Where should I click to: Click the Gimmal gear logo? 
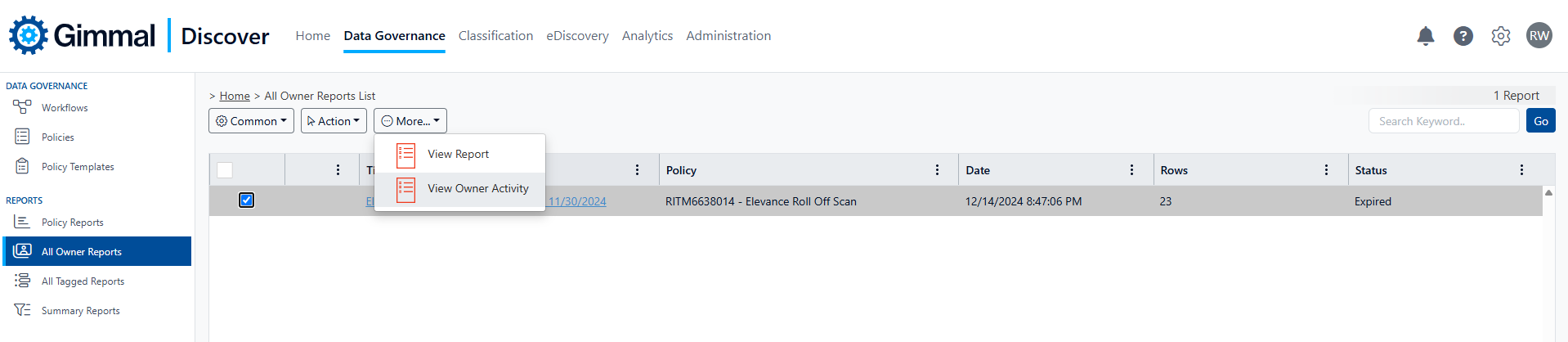coord(29,35)
